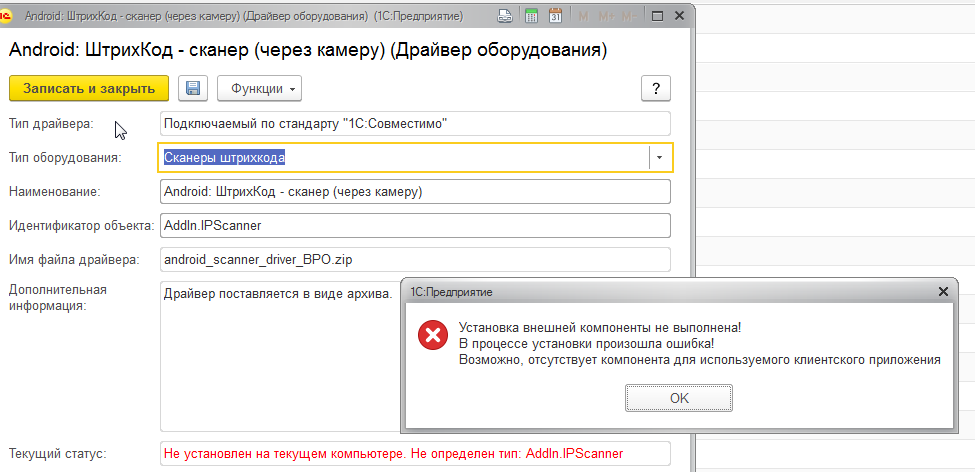The width and height of the screenshot is (975, 472).
Task: Click the Идентификатор объекта field
Action: pyautogui.click(x=415, y=226)
